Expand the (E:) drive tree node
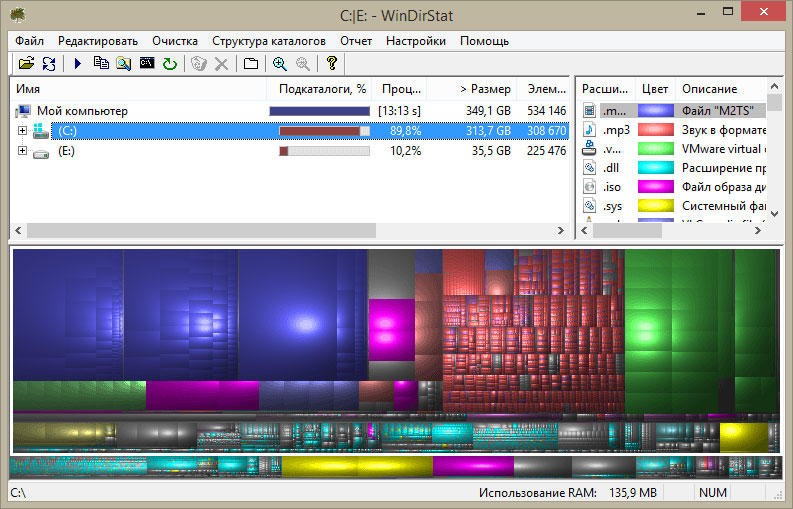 click(x=22, y=151)
